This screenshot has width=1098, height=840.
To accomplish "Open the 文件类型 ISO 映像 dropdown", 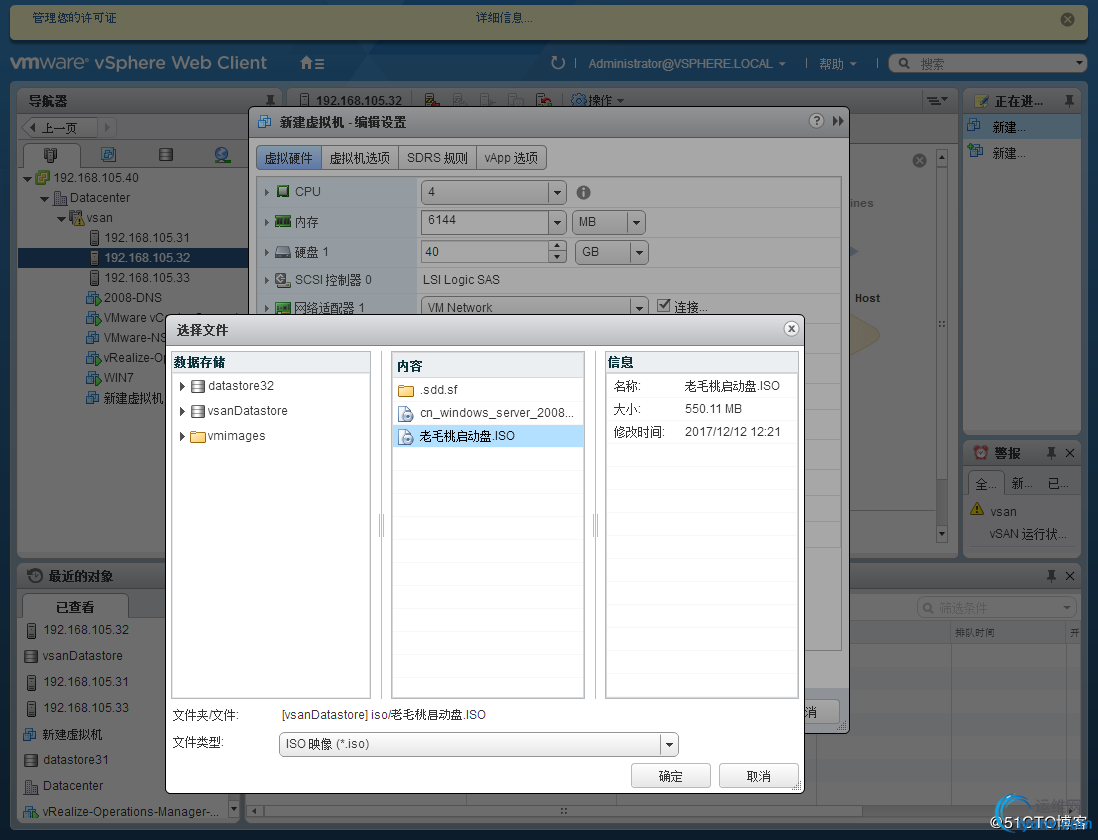I will 669,744.
